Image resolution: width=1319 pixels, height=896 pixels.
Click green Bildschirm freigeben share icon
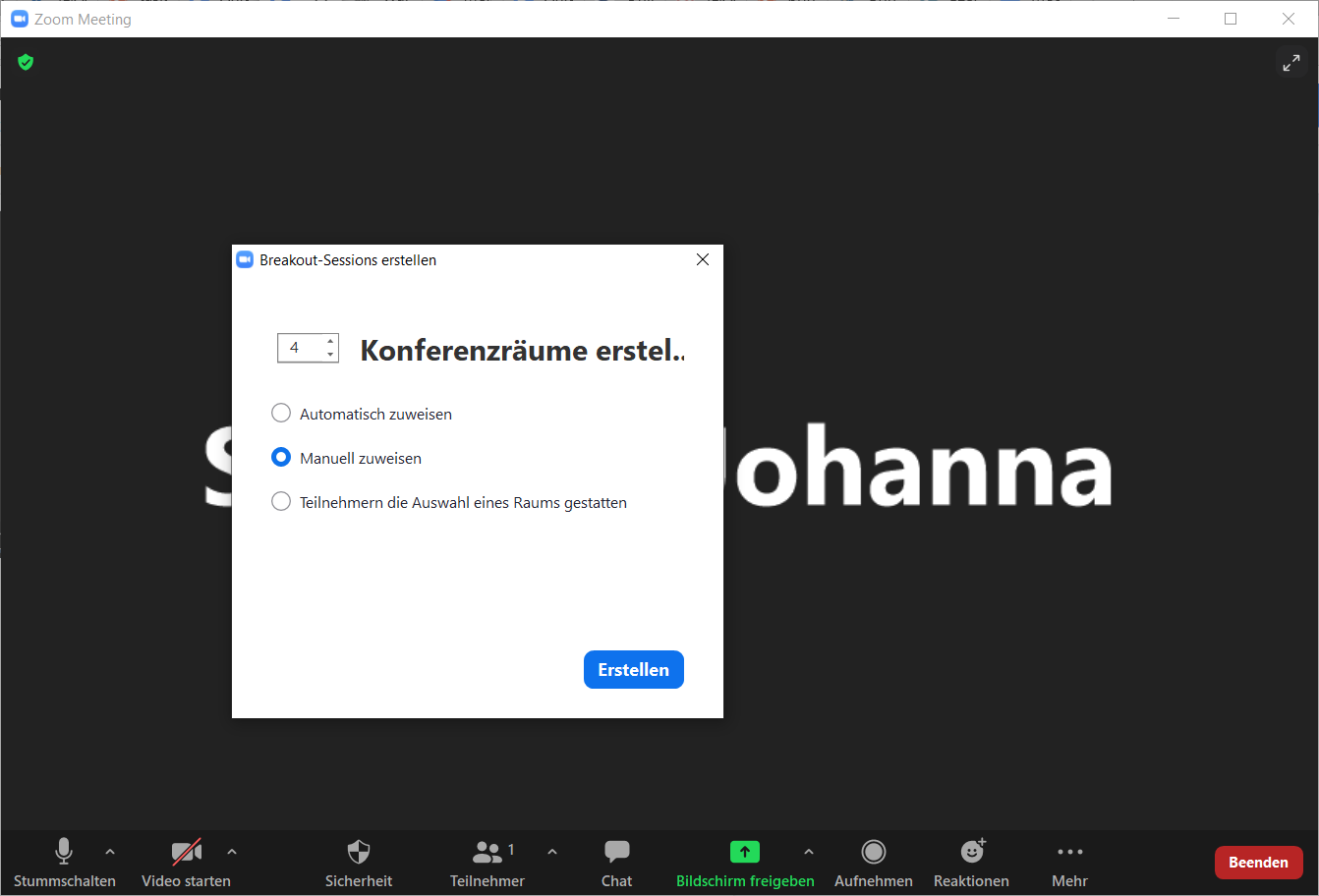click(x=744, y=852)
